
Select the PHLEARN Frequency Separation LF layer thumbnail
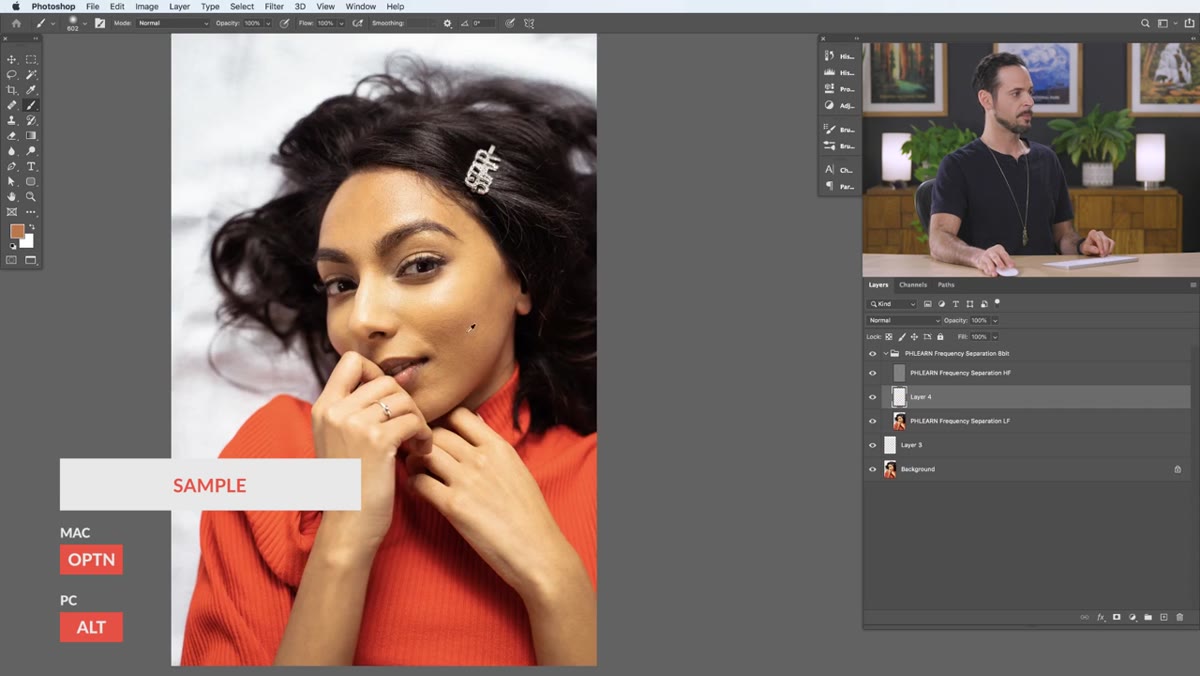pos(899,421)
